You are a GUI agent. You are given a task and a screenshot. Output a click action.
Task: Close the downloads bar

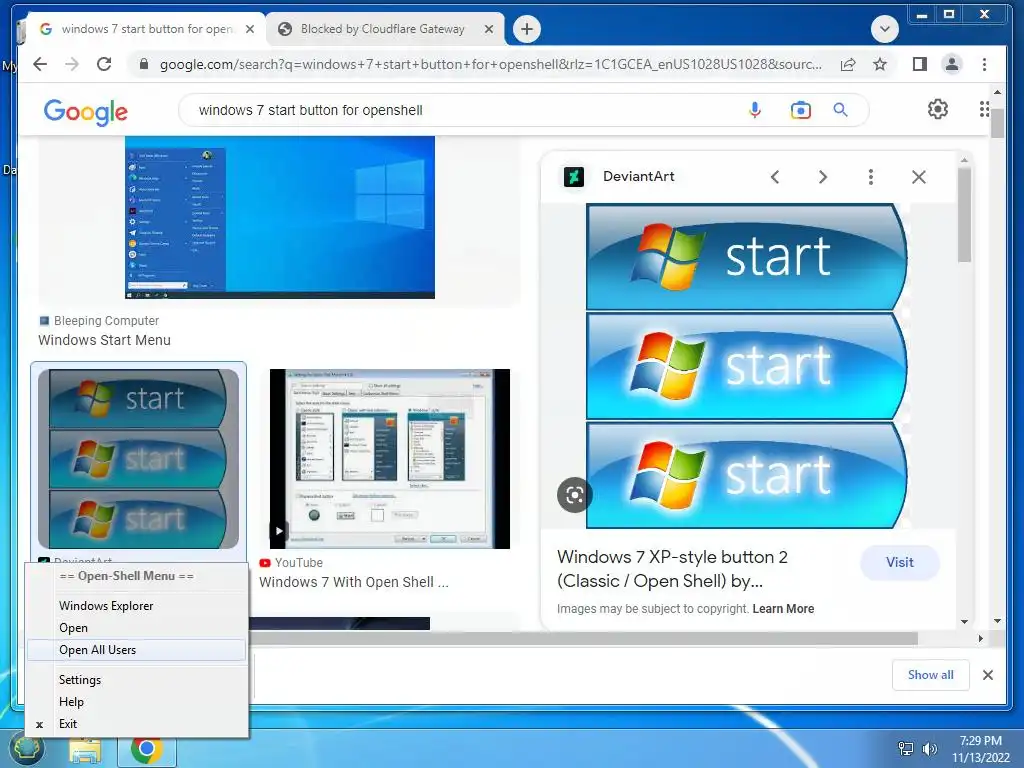tap(987, 675)
